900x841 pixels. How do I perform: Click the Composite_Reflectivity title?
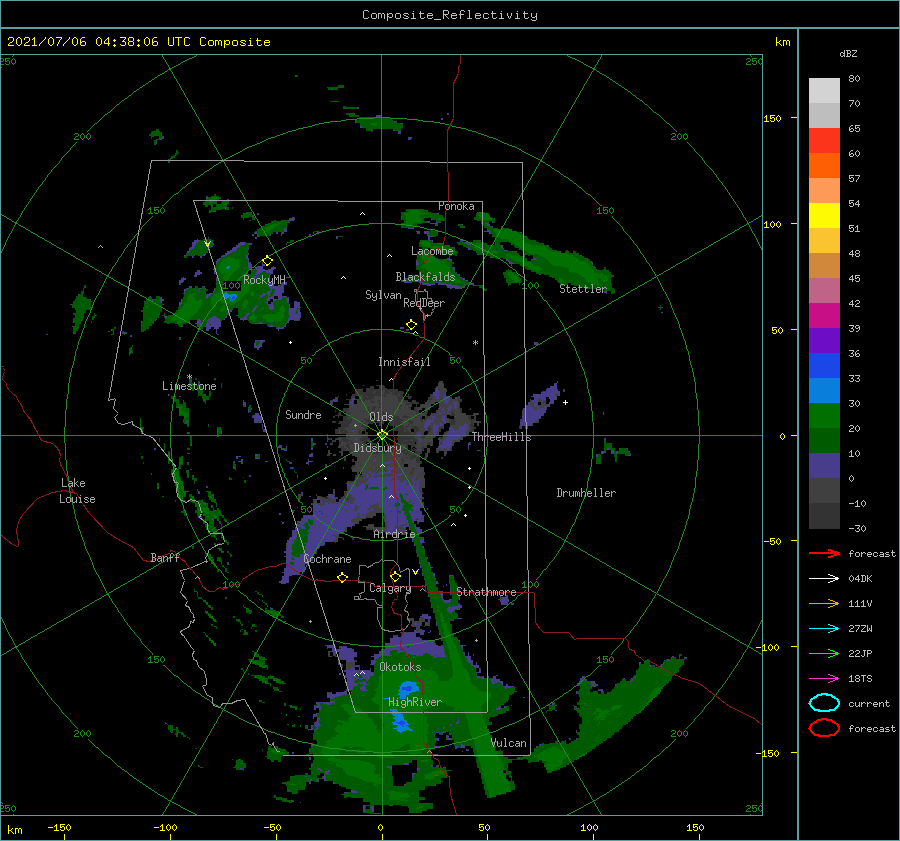(450, 15)
